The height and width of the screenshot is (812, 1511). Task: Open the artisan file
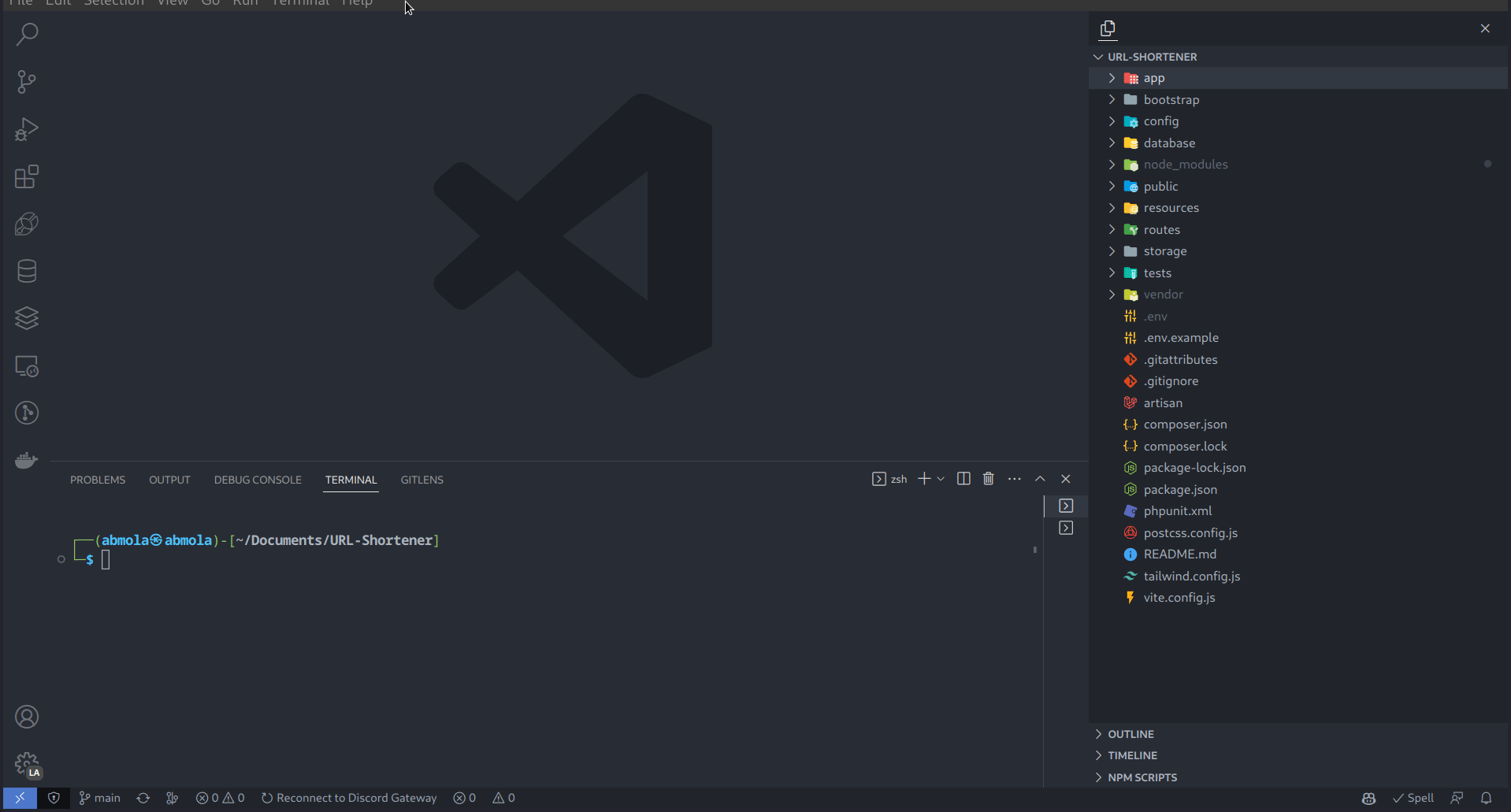[x=1298, y=403]
